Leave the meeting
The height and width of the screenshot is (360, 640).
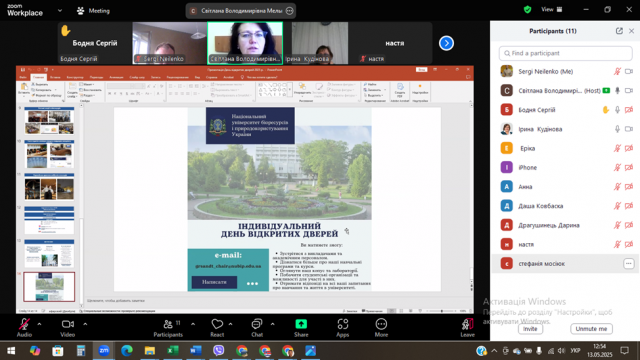pyautogui.click(x=467, y=327)
